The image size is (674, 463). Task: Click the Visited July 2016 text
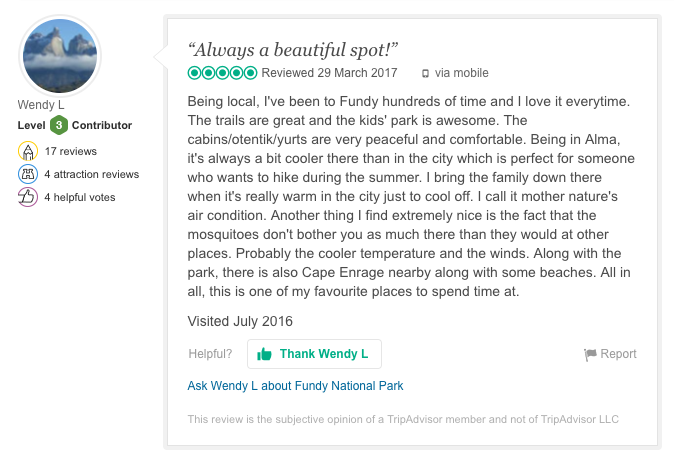point(240,321)
